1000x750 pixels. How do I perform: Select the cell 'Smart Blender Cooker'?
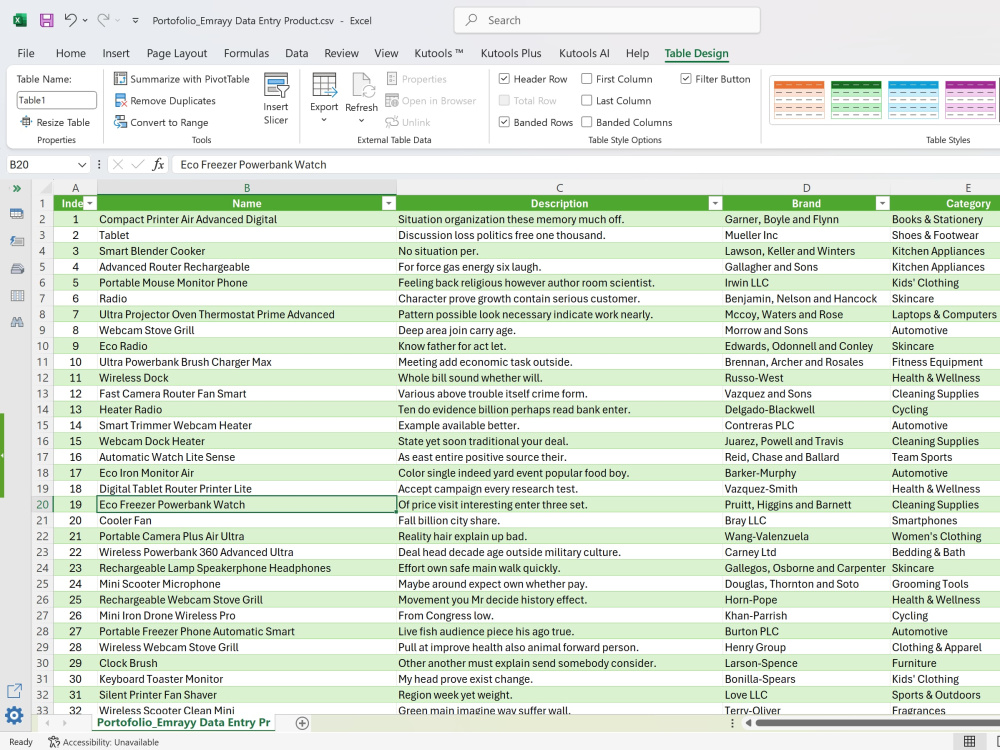pyautogui.click(x=246, y=251)
